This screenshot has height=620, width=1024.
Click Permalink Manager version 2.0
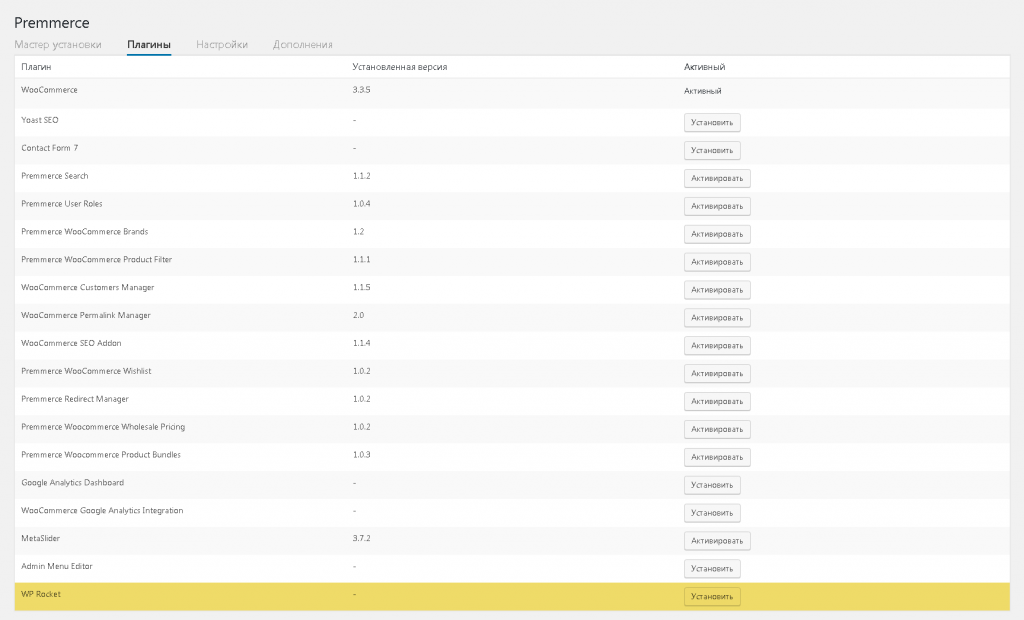(359, 315)
